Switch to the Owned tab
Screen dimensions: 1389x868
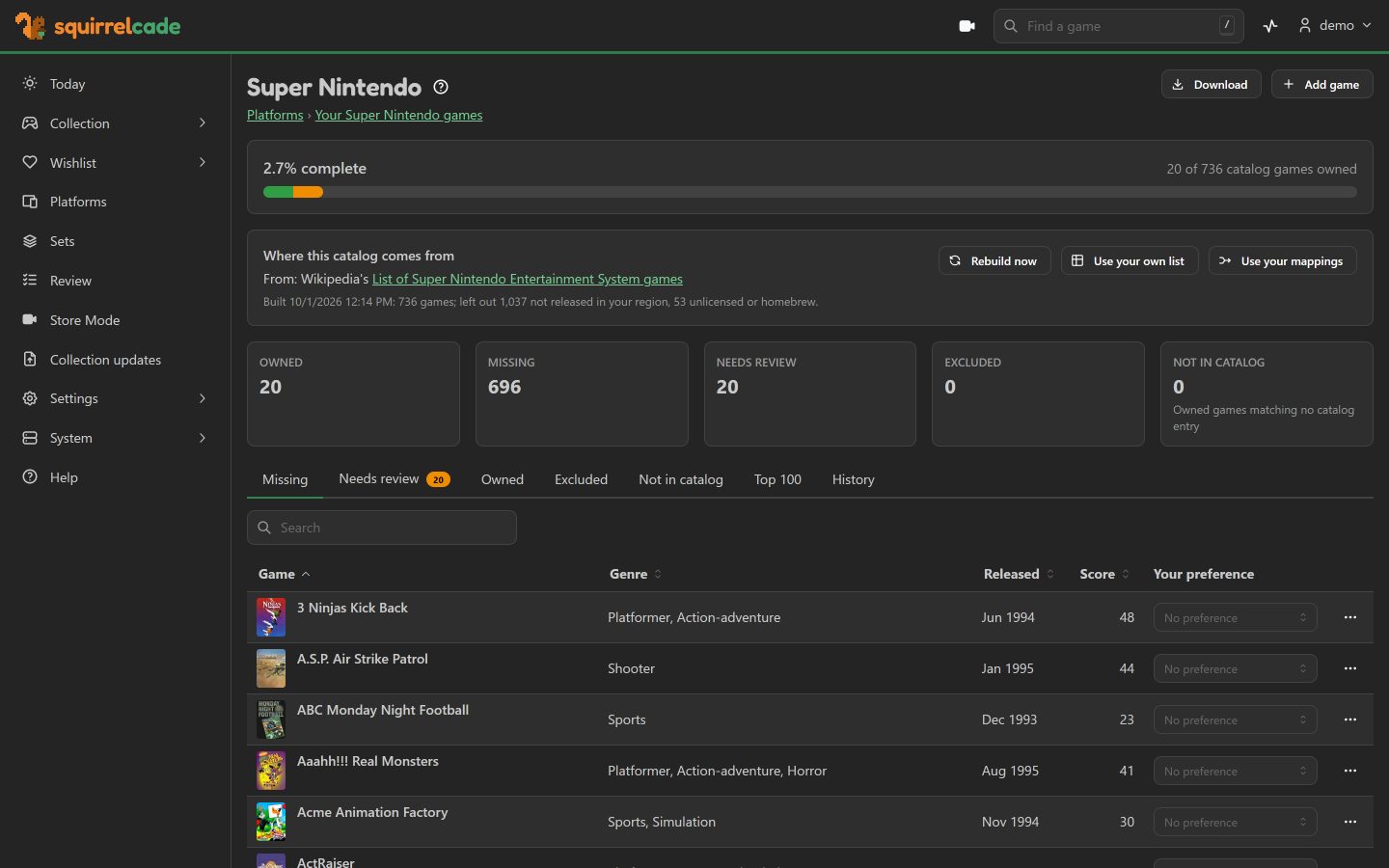pos(503,479)
